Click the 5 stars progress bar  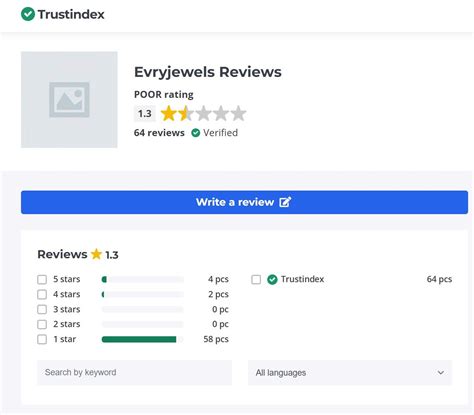(x=143, y=279)
